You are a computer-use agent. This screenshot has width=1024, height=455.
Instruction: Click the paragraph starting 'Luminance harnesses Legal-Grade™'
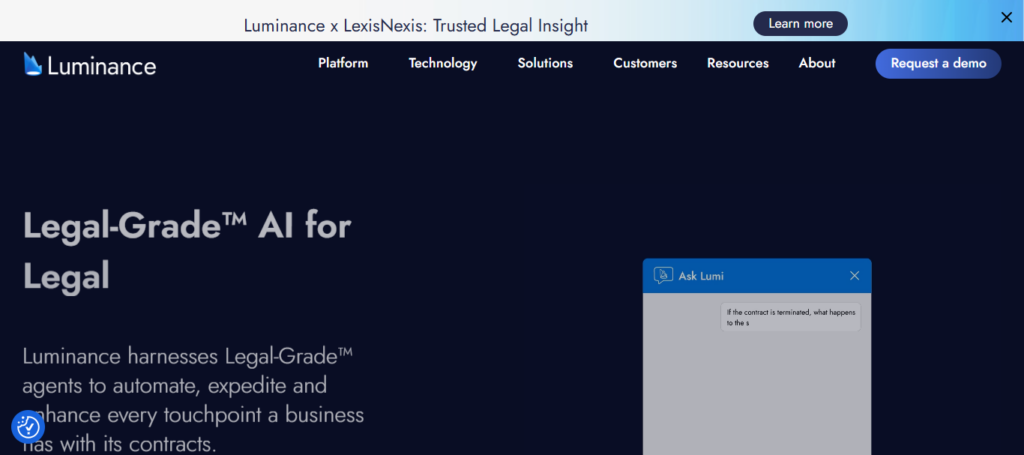click(193, 400)
